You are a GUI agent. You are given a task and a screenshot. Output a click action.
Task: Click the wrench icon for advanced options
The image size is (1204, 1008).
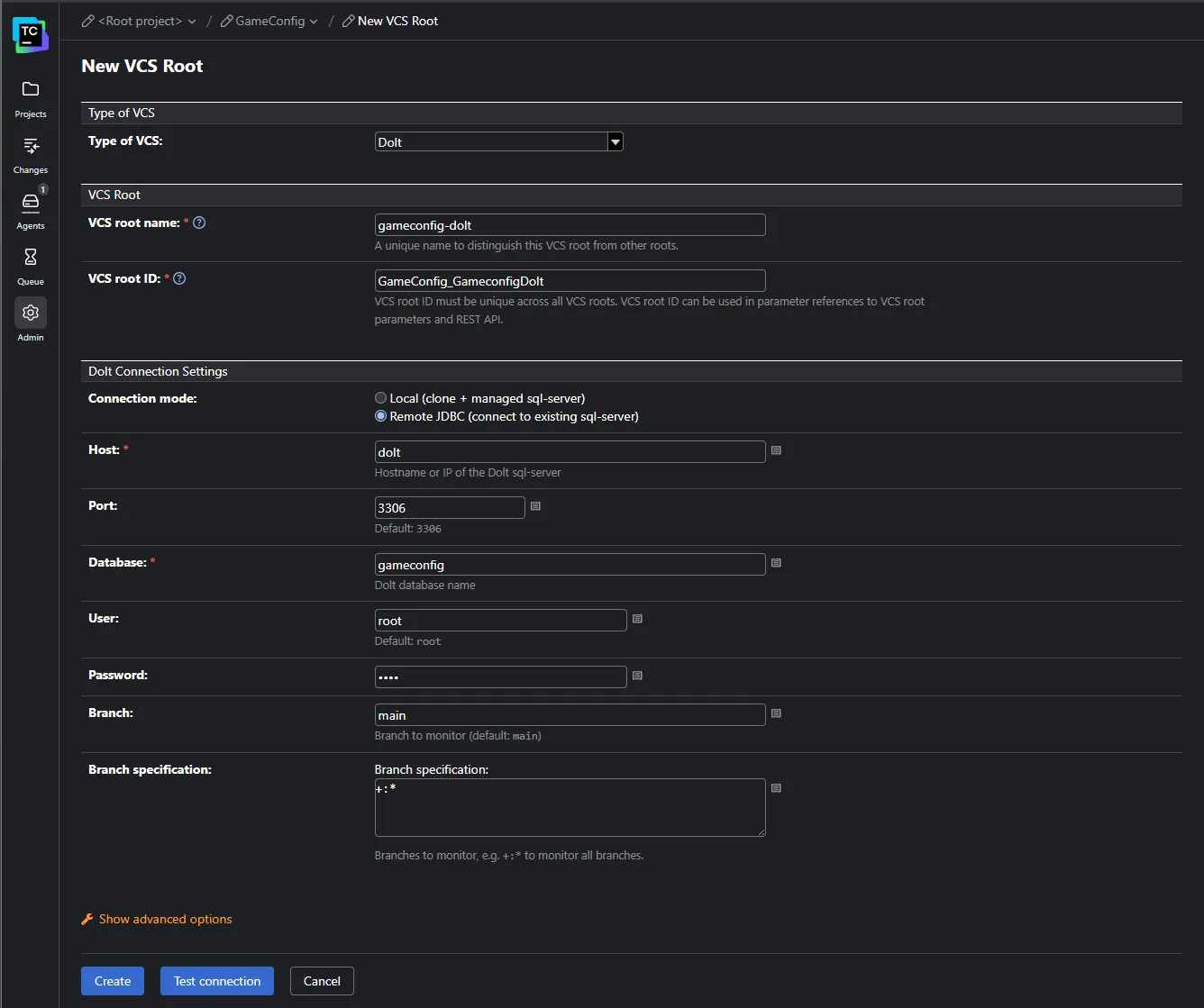[x=87, y=919]
